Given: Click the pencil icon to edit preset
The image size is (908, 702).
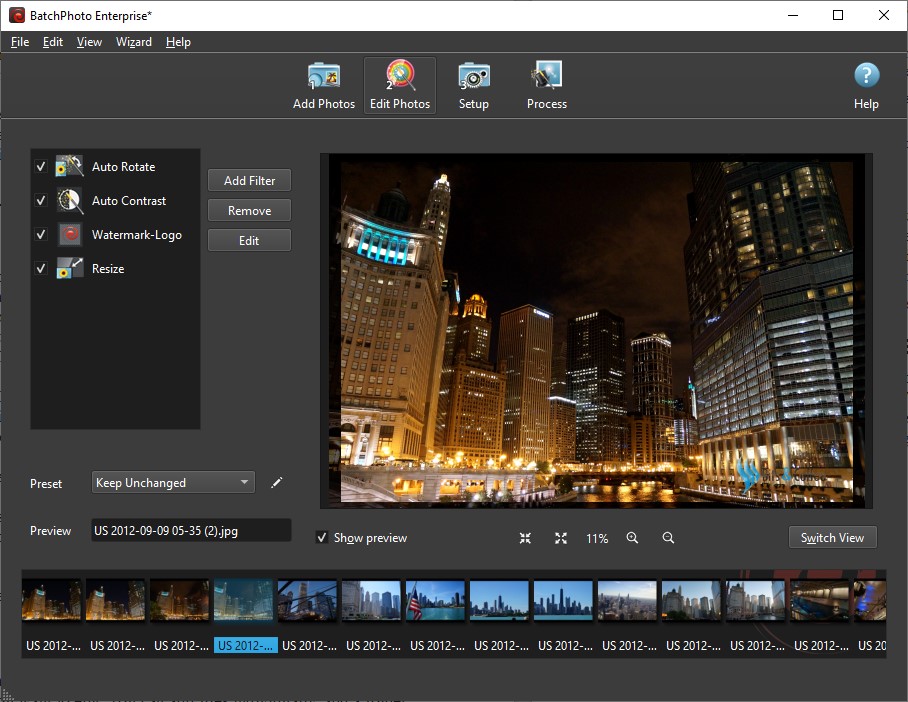Looking at the screenshot, I should pyautogui.click(x=277, y=482).
